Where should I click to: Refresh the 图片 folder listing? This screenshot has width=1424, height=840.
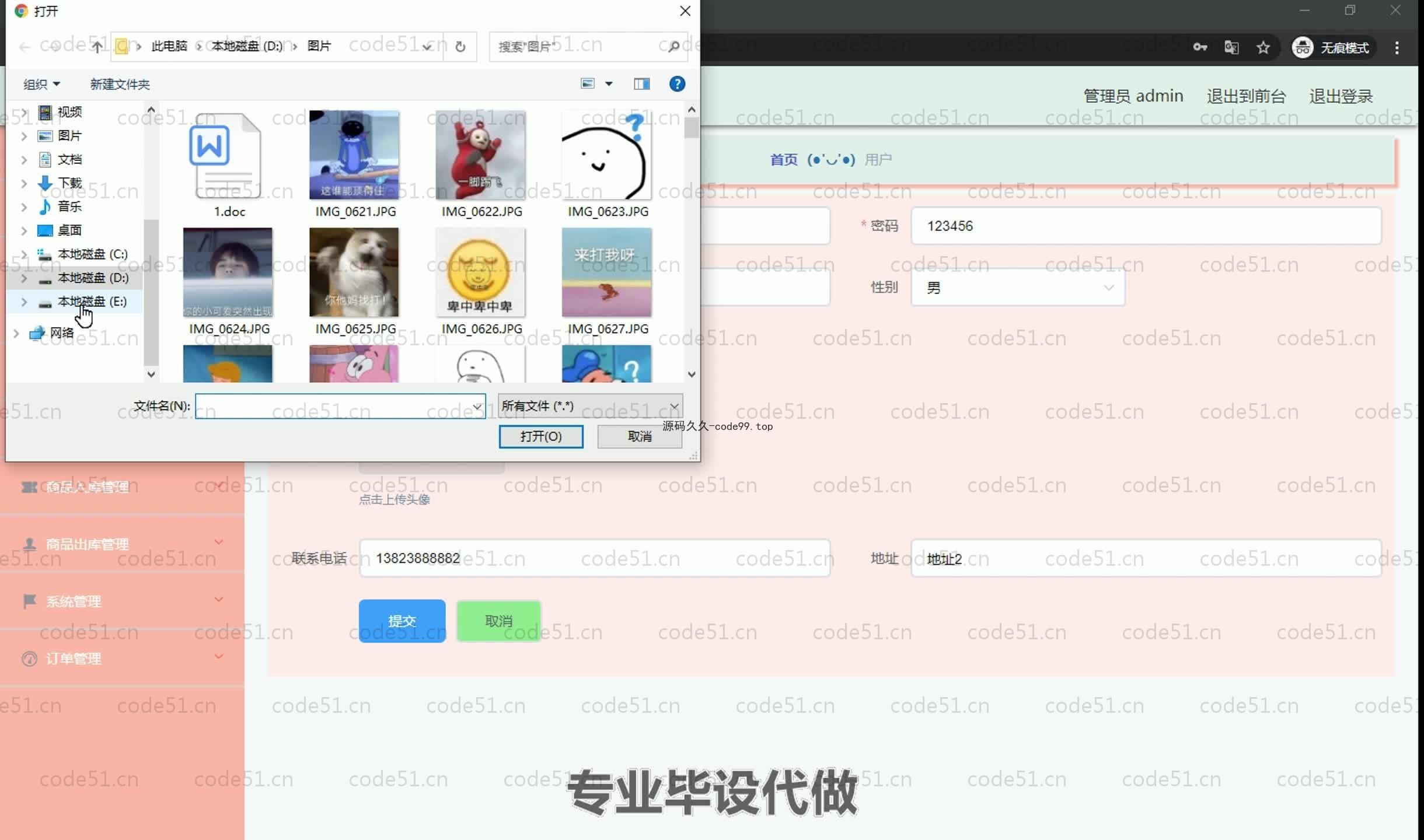point(460,47)
